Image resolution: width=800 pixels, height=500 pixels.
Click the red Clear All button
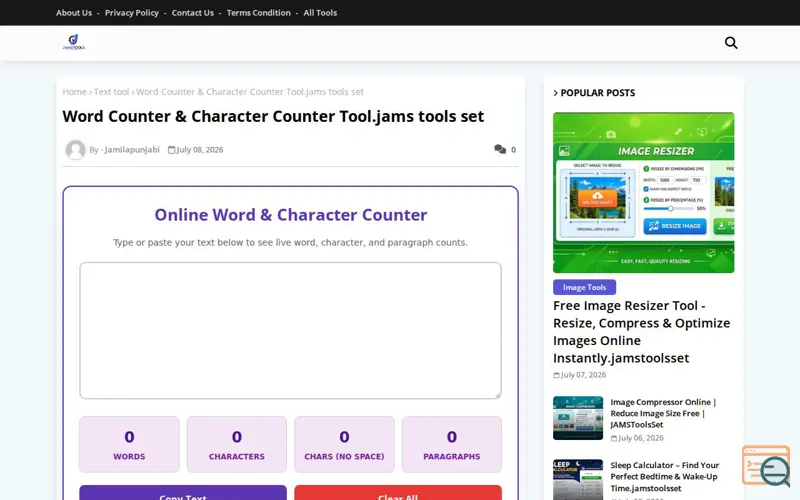pyautogui.click(x=398, y=493)
